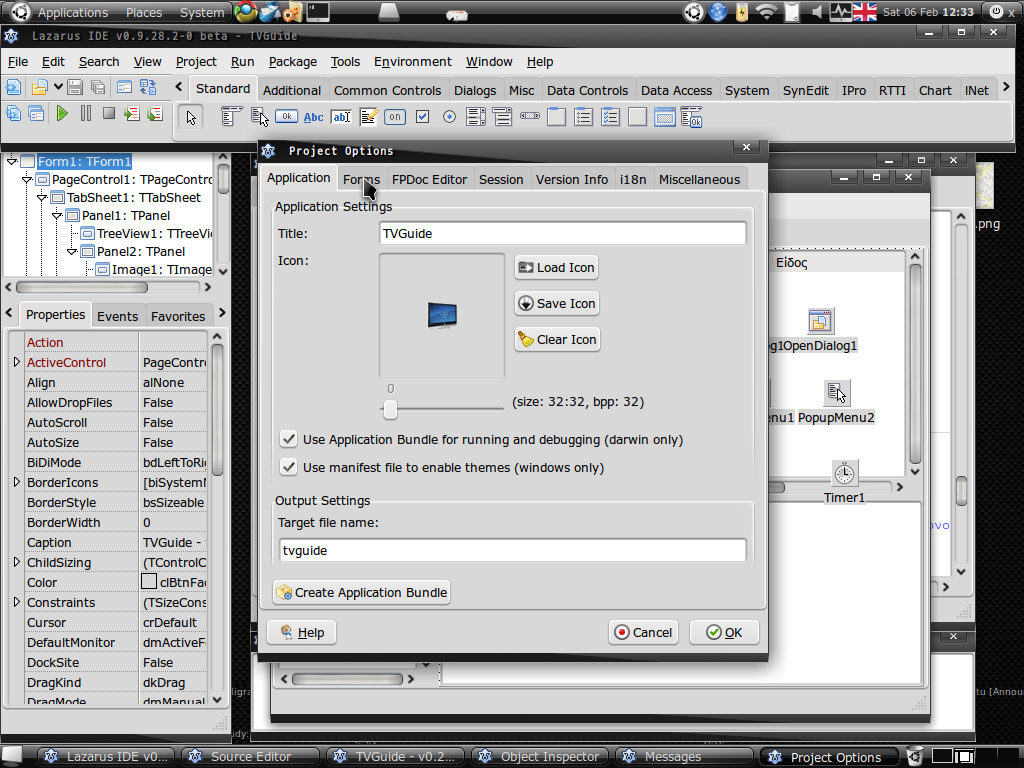The width and height of the screenshot is (1024, 768).
Task: Toggle Use manifest file checkbox
Action: click(289, 467)
